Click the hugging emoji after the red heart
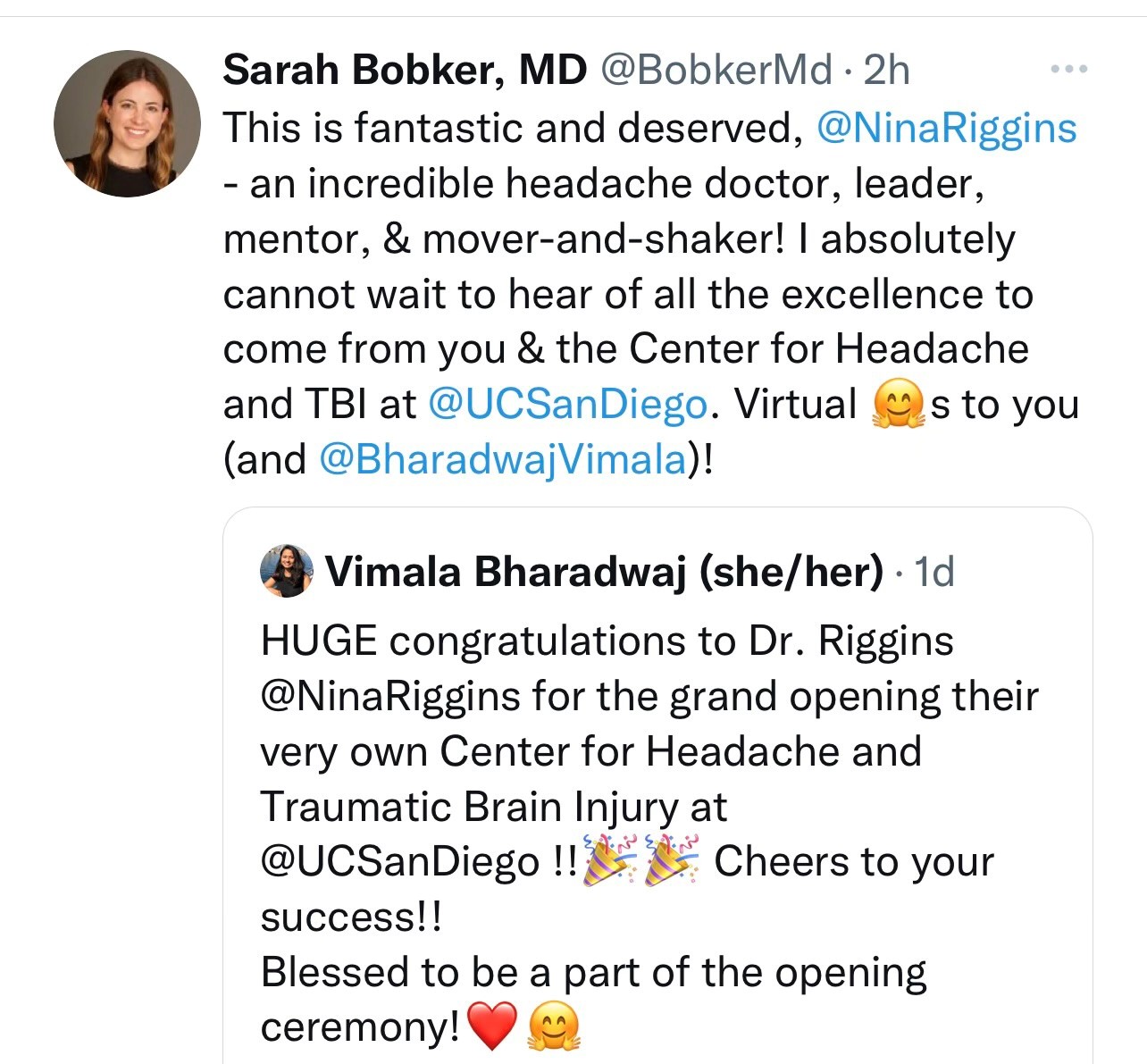 point(554,1026)
